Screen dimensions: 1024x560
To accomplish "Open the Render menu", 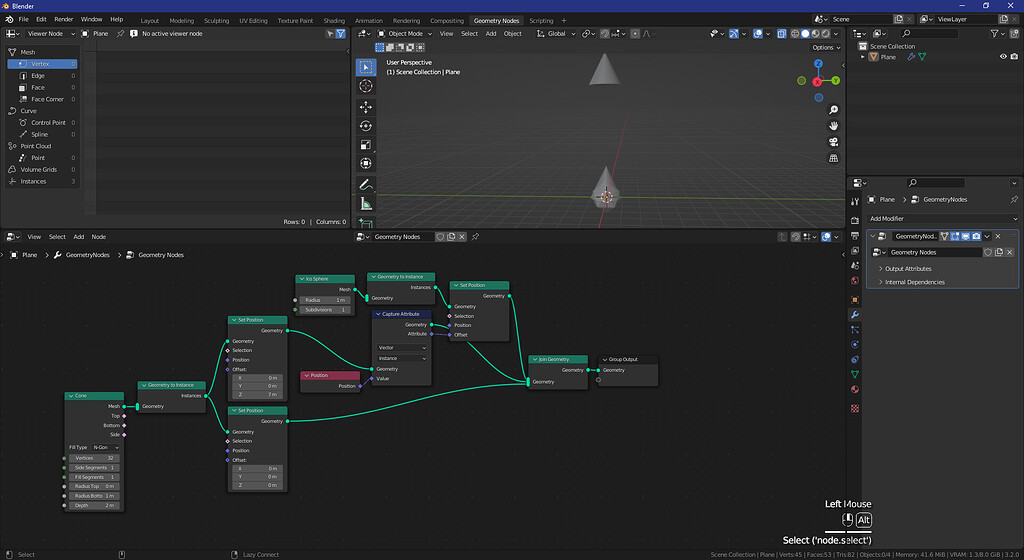I will click(x=63, y=20).
